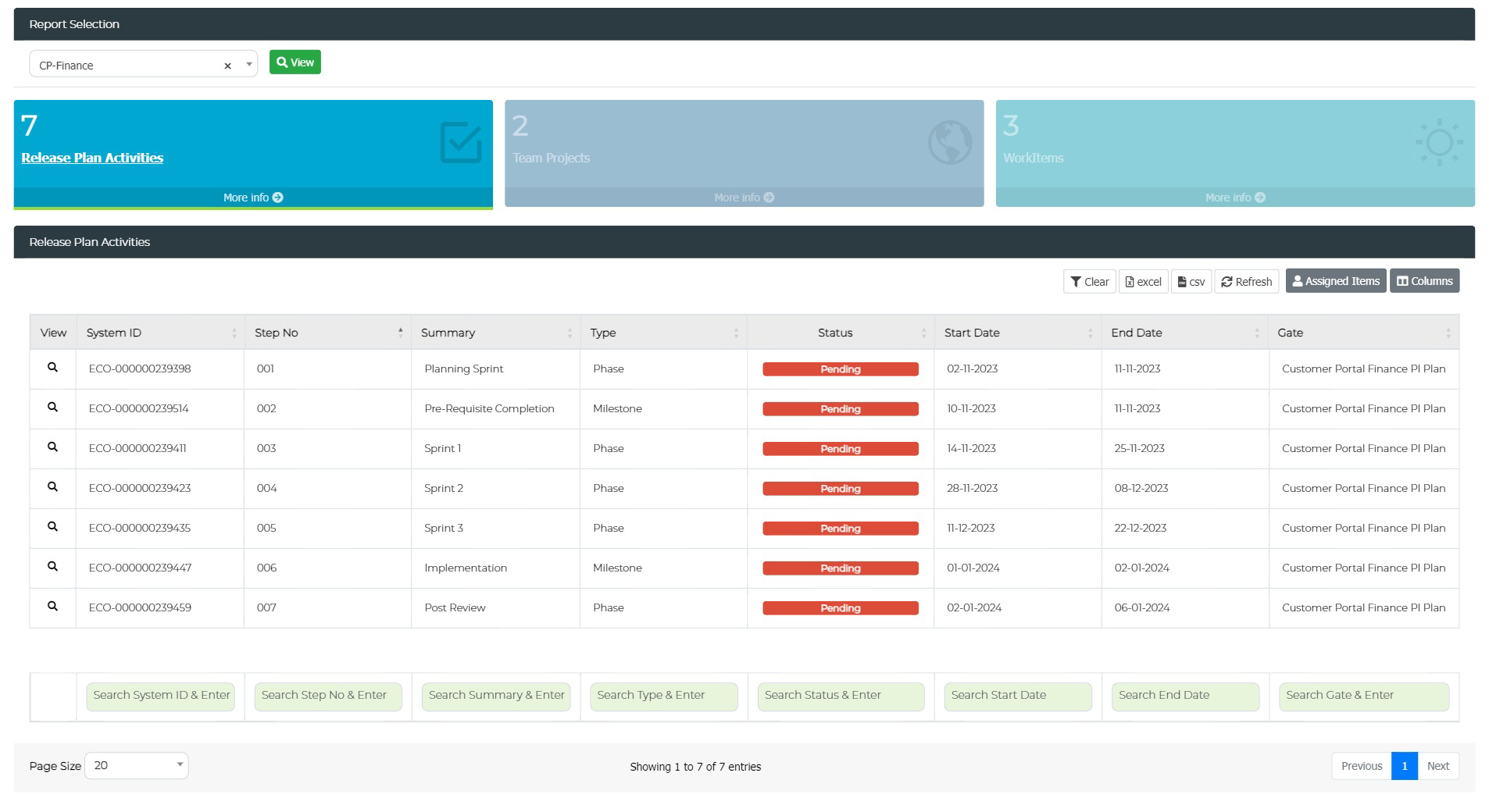Export table to excel
The image size is (1489, 812).
1143,282
